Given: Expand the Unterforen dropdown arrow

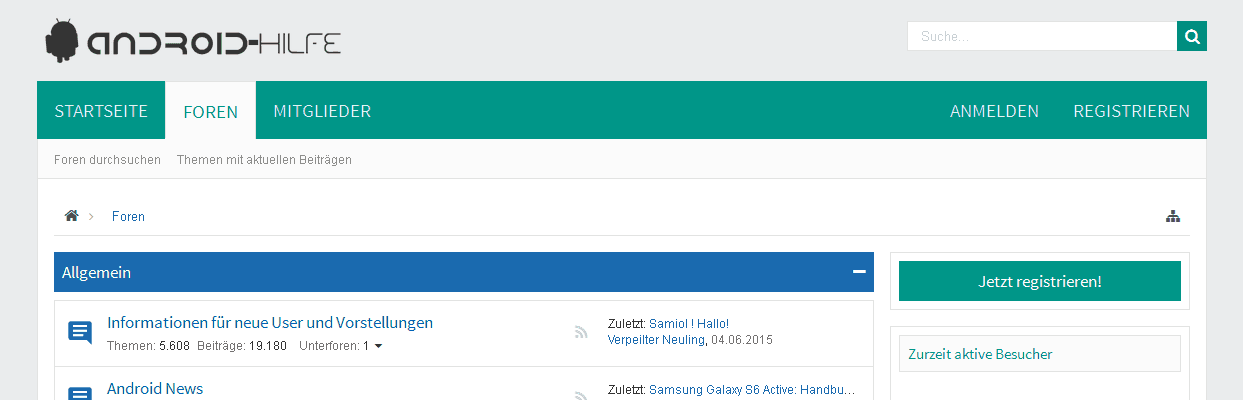Looking at the screenshot, I should [x=378, y=347].
